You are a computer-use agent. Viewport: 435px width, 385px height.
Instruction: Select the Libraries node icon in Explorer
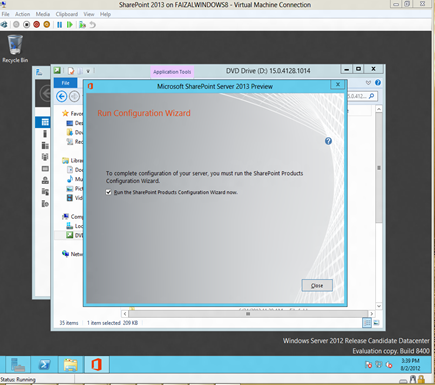tap(65, 160)
